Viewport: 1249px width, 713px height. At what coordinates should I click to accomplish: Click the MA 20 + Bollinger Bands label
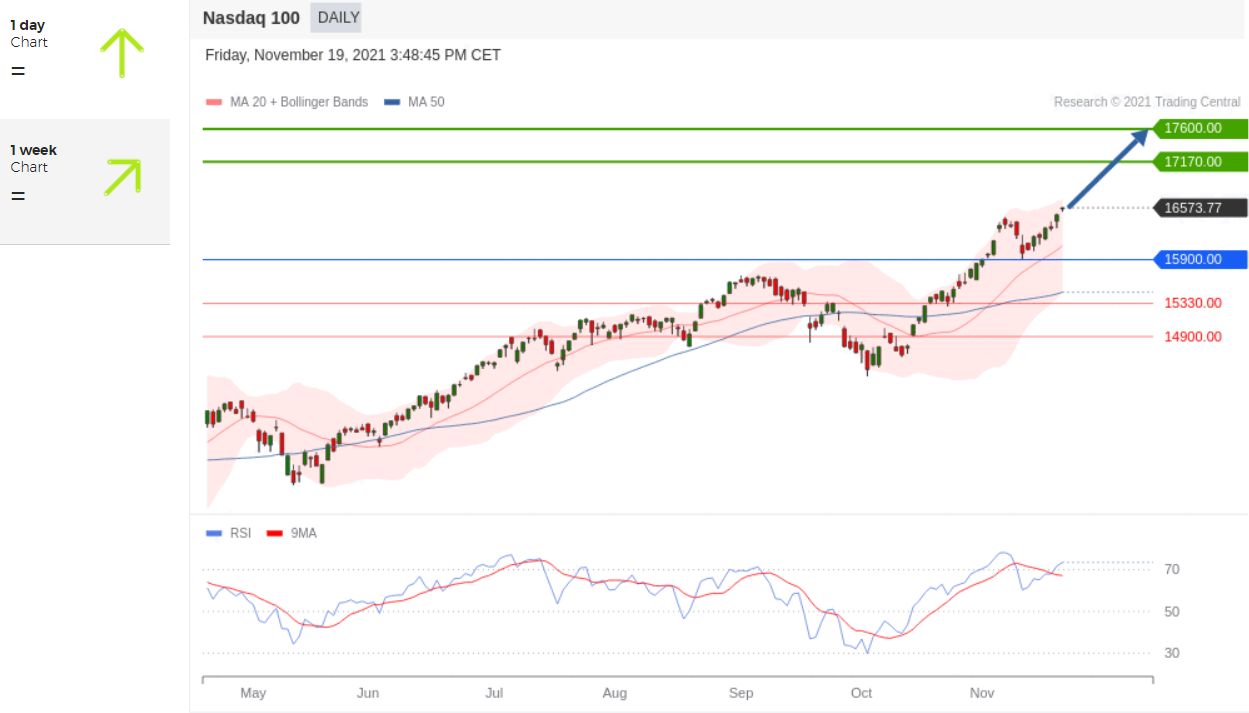[299, 102]
